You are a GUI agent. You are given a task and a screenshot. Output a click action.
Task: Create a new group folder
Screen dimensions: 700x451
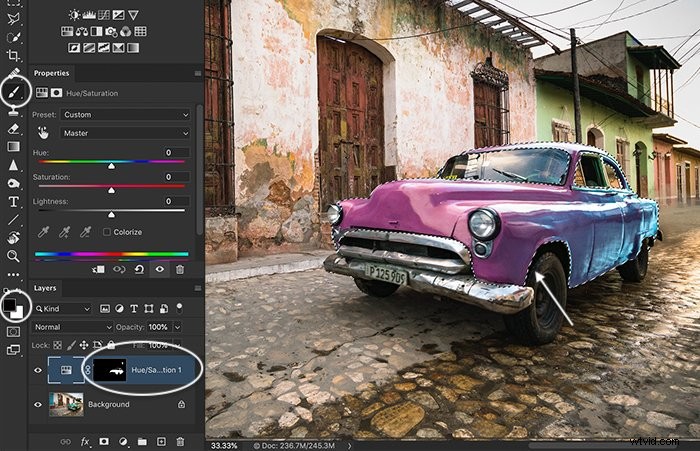142,442
